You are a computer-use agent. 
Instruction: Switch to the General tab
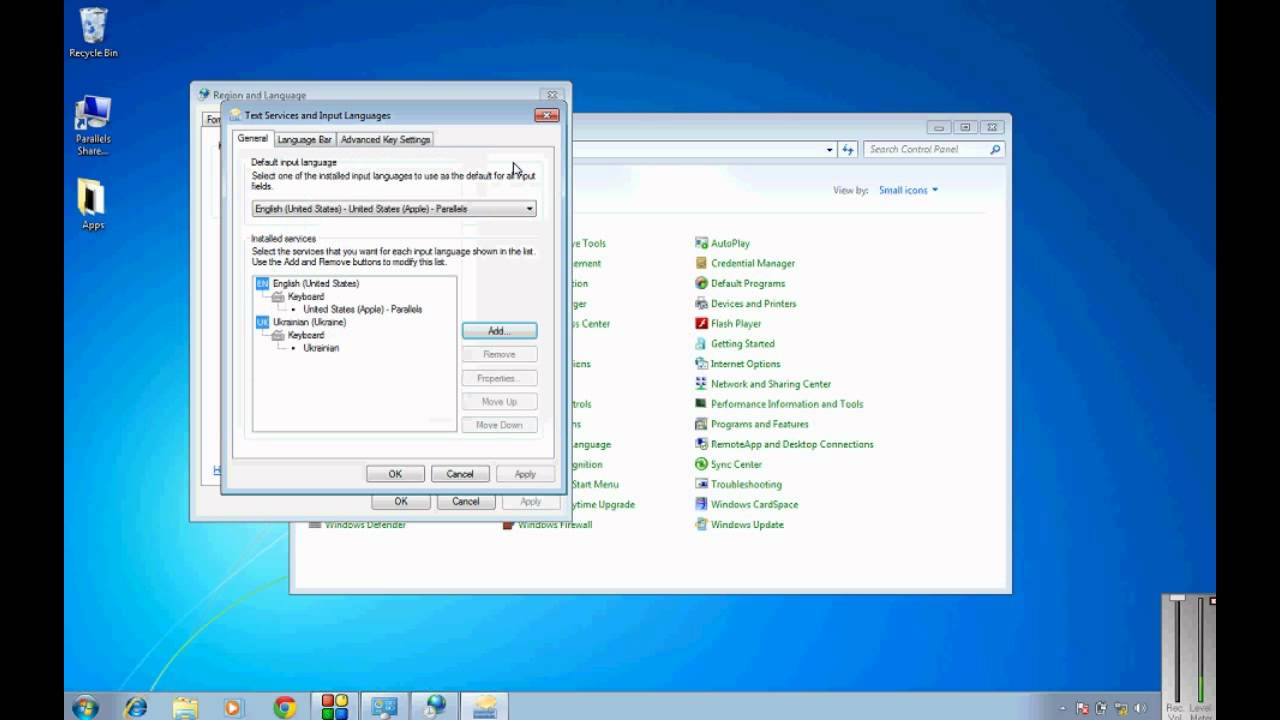(x=253, y=138)
